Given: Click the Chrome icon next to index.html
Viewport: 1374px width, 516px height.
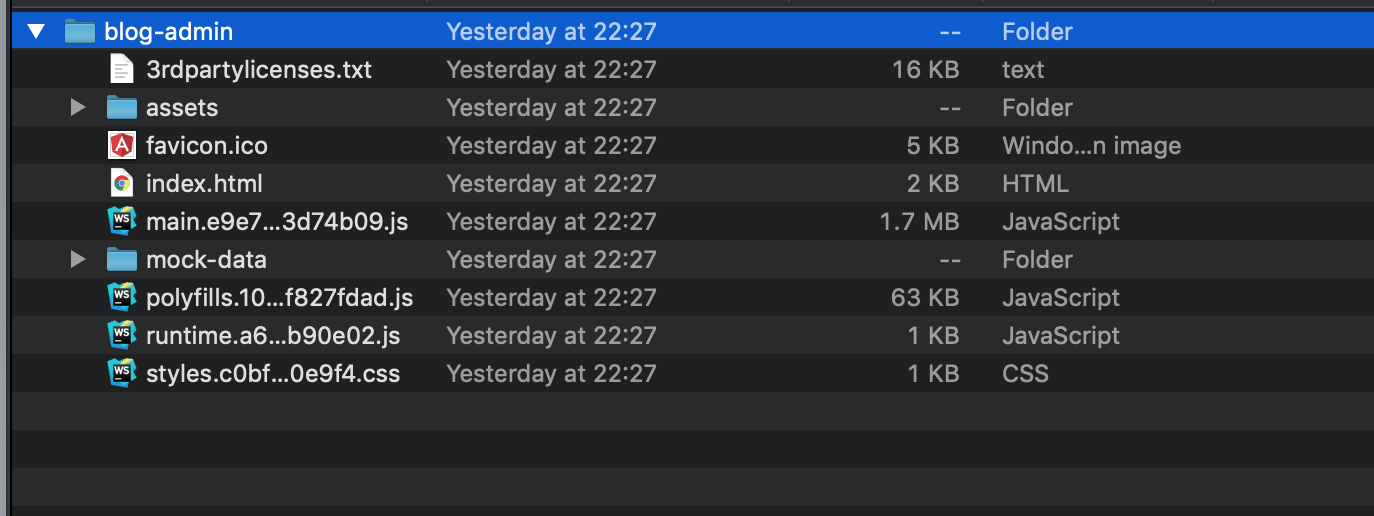Looking at the screenshot, I should [x=121, y=184].
